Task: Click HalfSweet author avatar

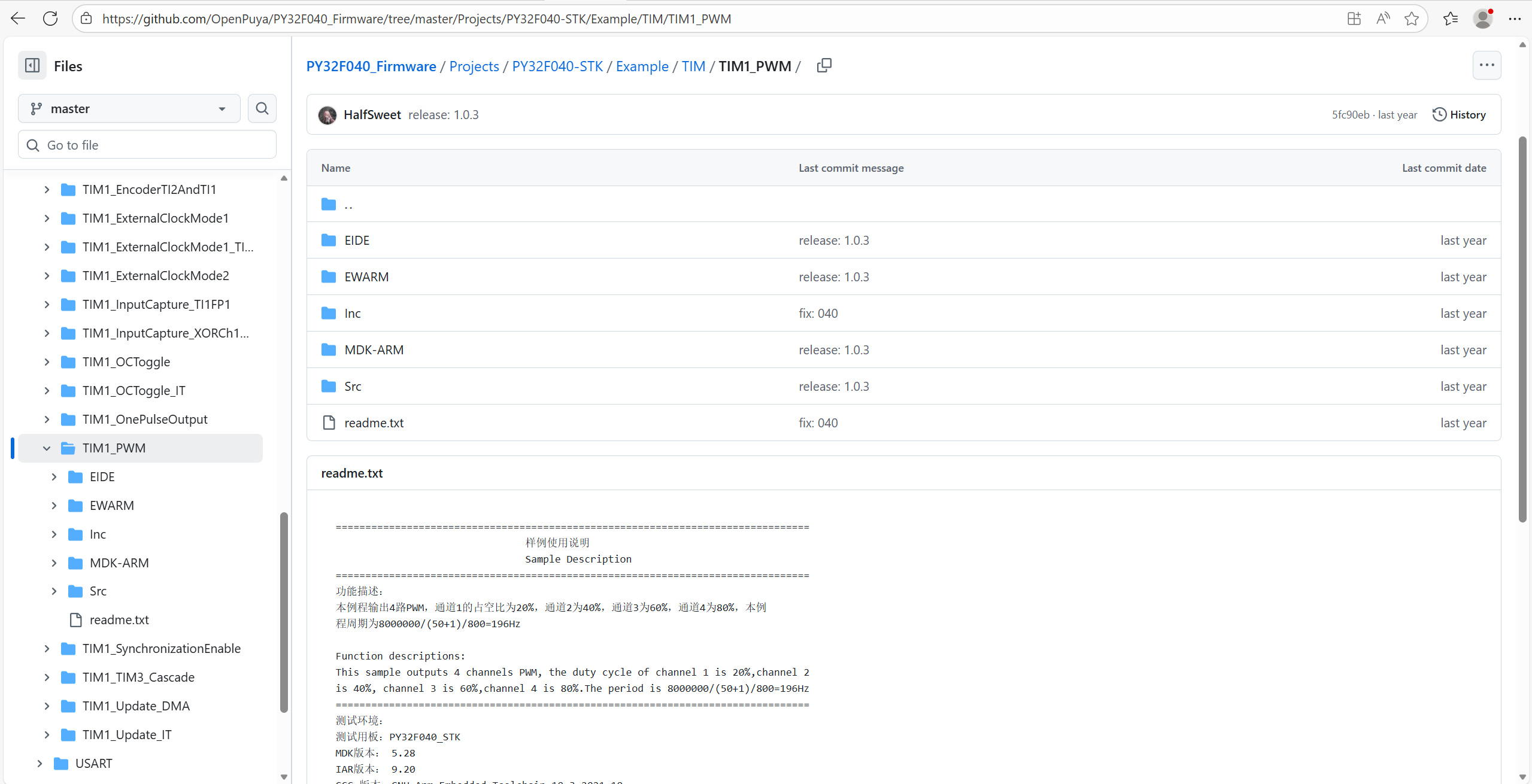Action: click(327, 115)
